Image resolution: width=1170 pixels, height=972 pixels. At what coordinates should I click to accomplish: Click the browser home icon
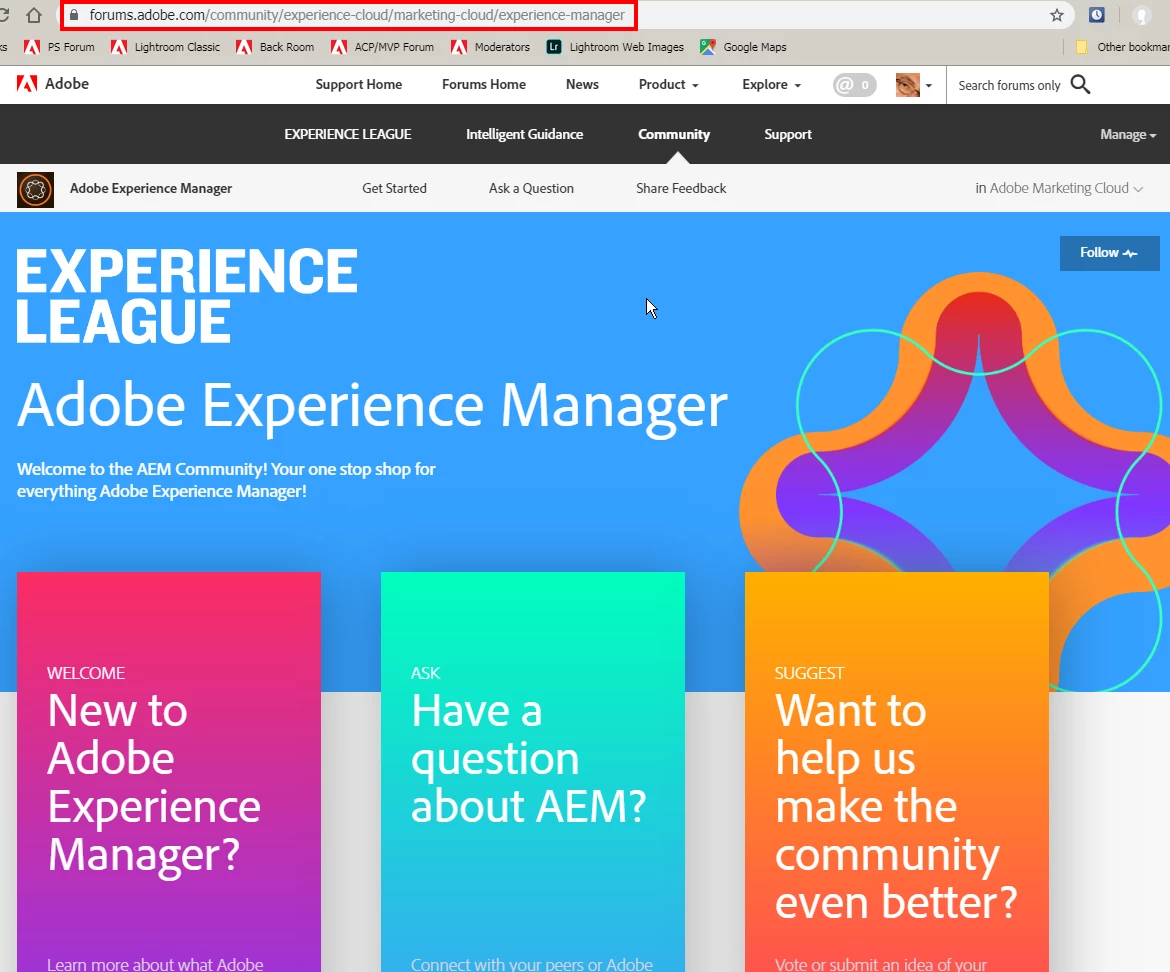coord(34,15)
